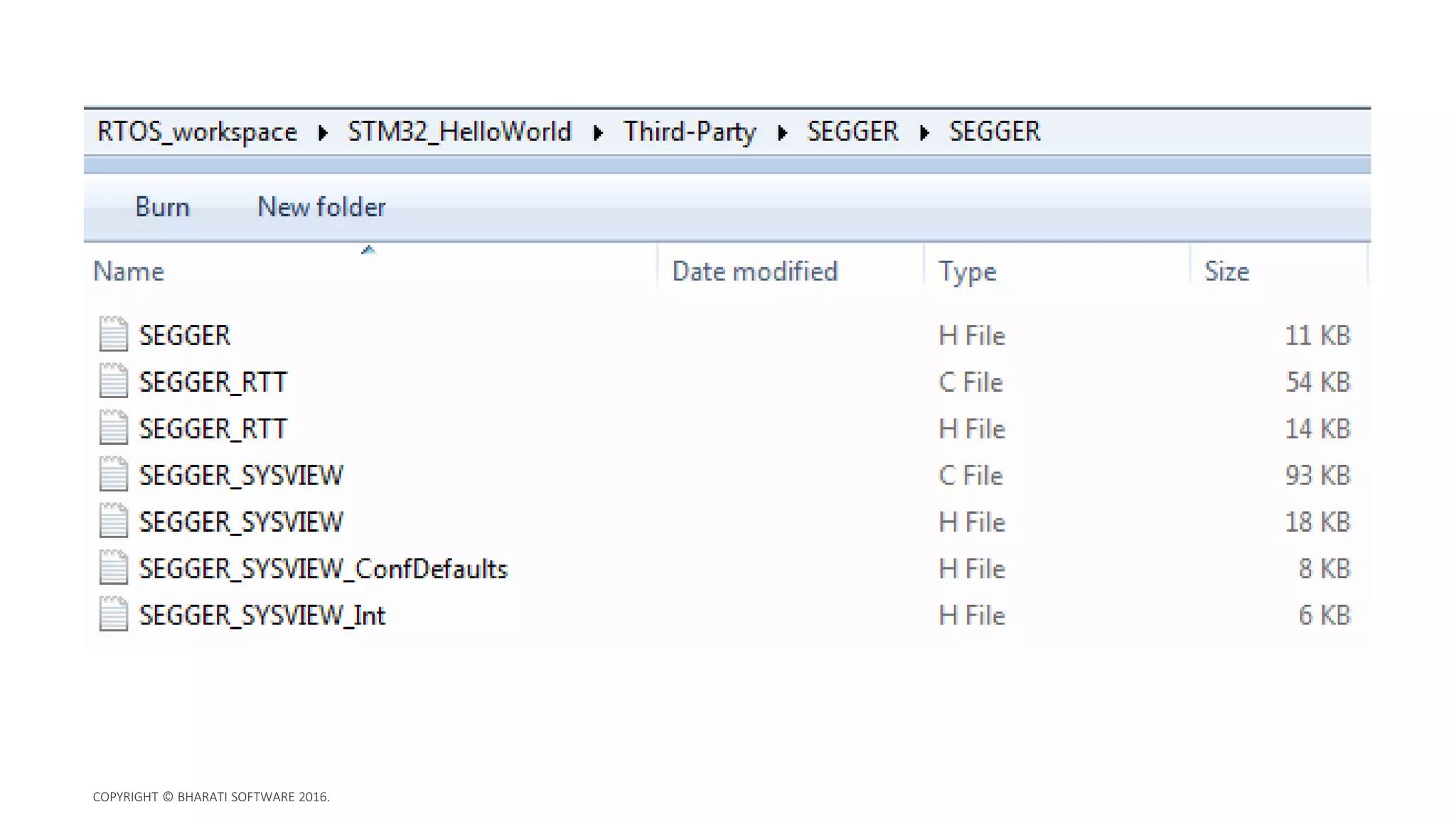Navigate to the RTOS_workspace breadcrumb folder
This screenshot has height=819, width=1456.
[197, 132]
